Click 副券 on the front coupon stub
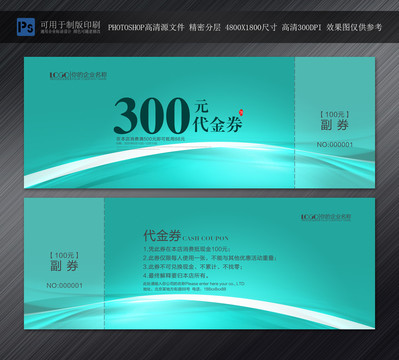Viewport: 399px width, 360px height. [334, 125]
